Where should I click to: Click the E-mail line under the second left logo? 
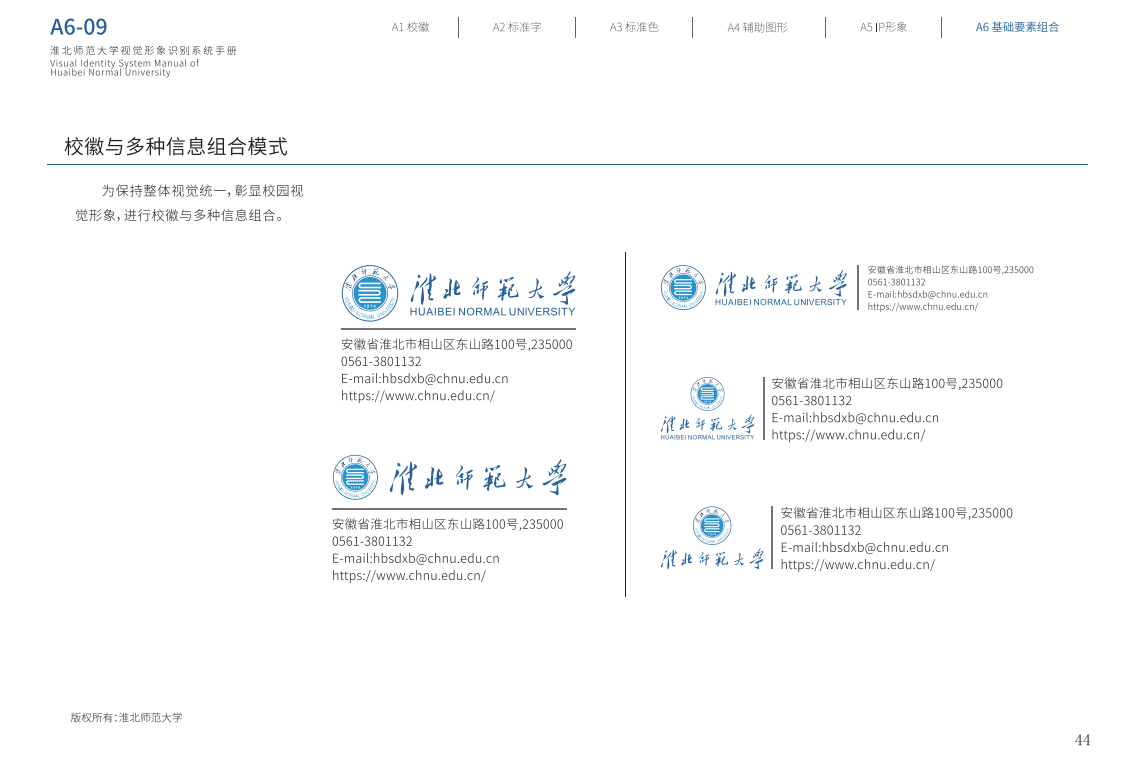pyautogui.click(x=416, y=559)
